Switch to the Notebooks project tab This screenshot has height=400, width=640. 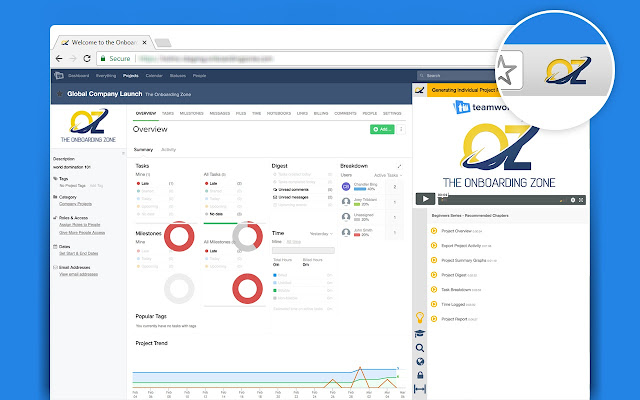click(x=279, y=113)
